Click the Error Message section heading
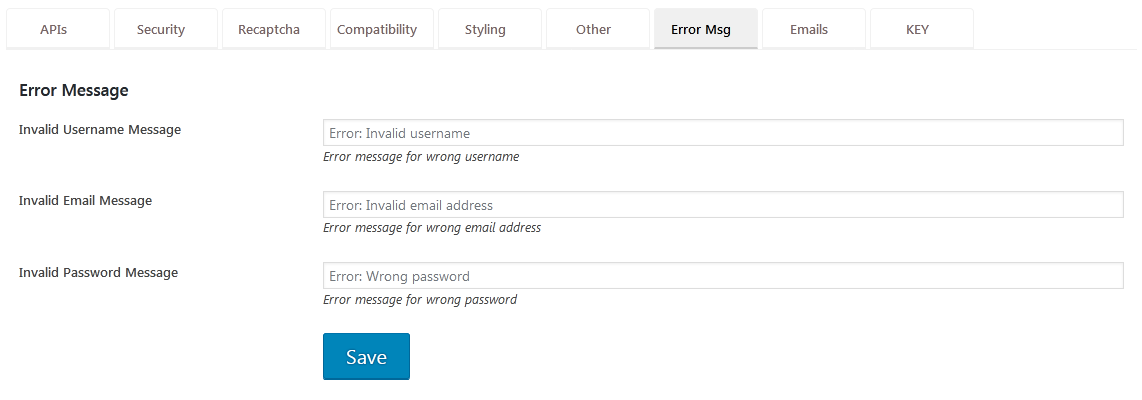Viewport: 1142px width, 400px height. [74, 90]
